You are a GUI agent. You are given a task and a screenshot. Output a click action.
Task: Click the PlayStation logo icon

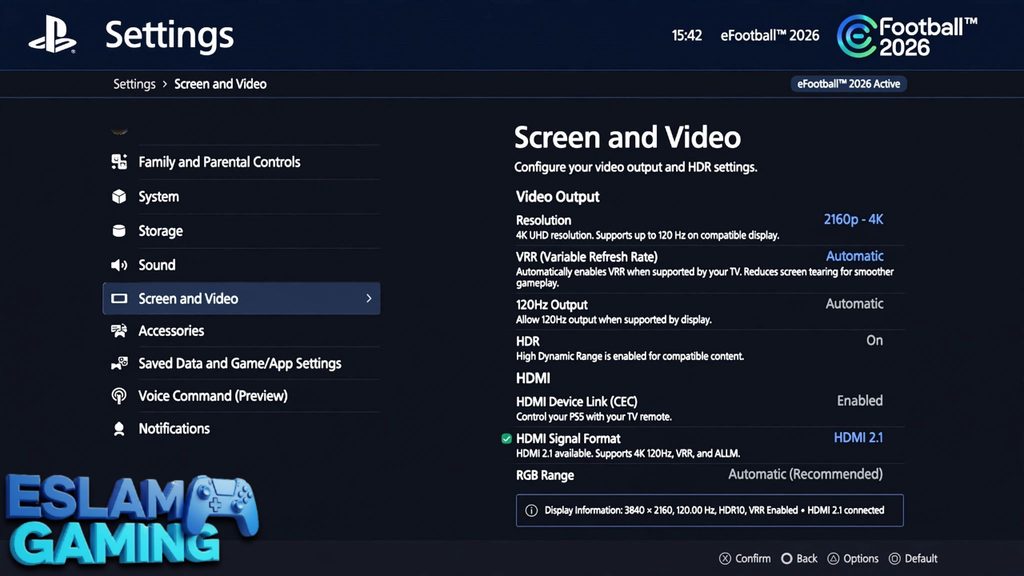tap(52, 35)
